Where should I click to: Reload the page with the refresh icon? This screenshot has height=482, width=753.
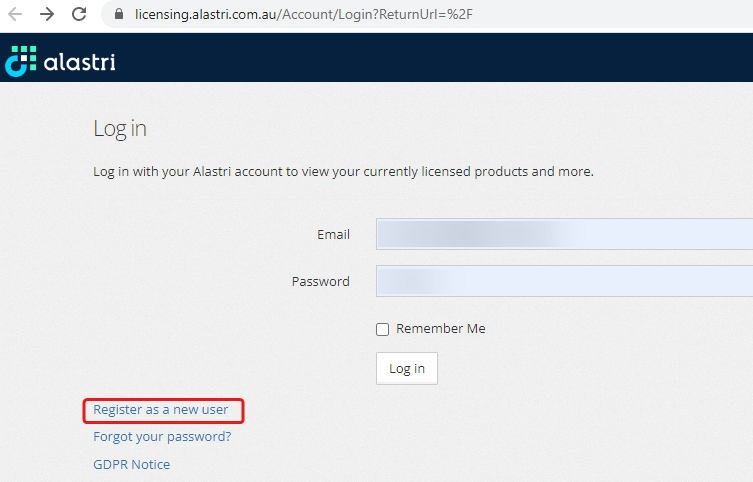[79, 15]
